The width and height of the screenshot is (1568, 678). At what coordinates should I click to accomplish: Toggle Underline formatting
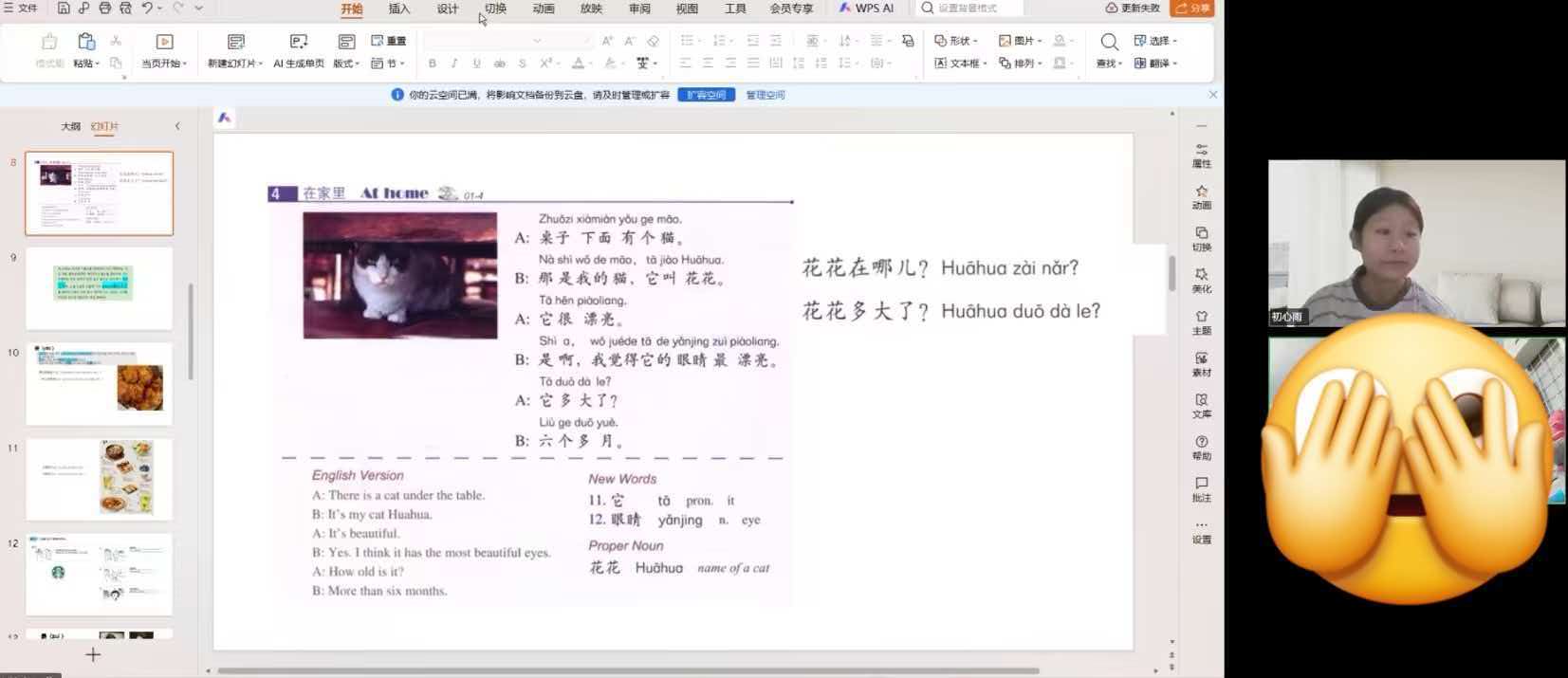coord(476,64)
